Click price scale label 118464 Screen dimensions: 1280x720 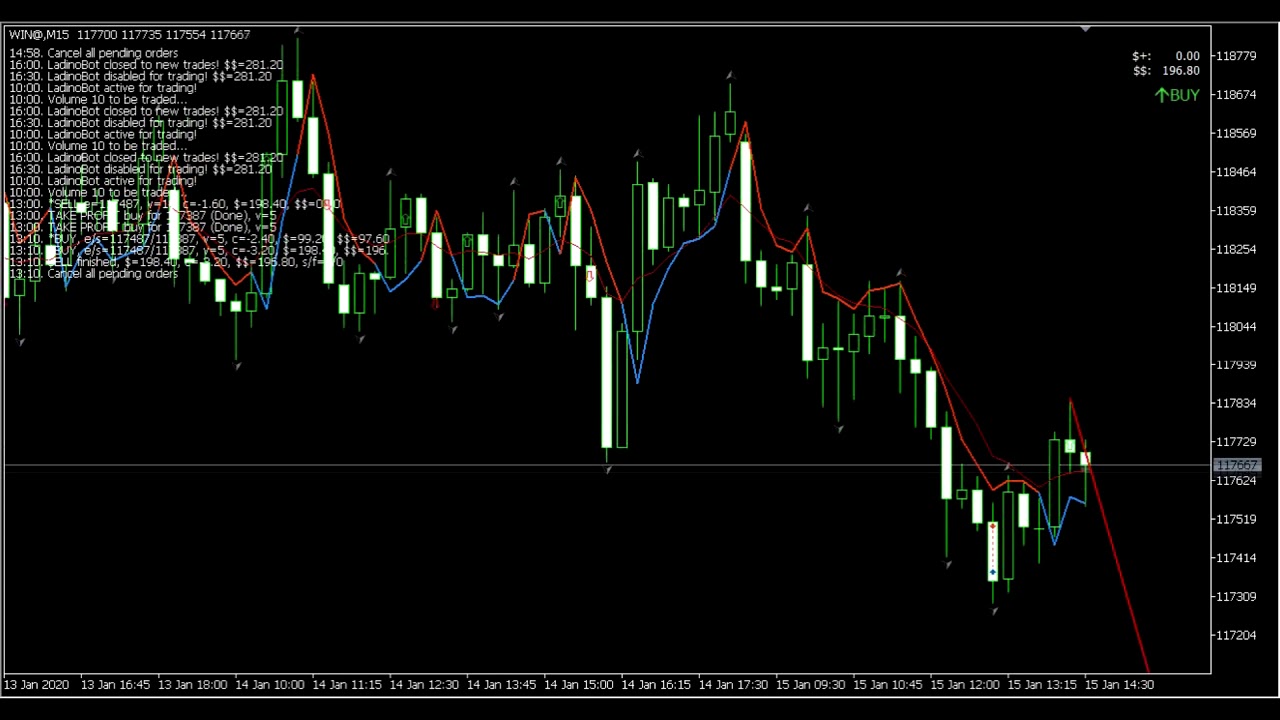[1237, 172]
